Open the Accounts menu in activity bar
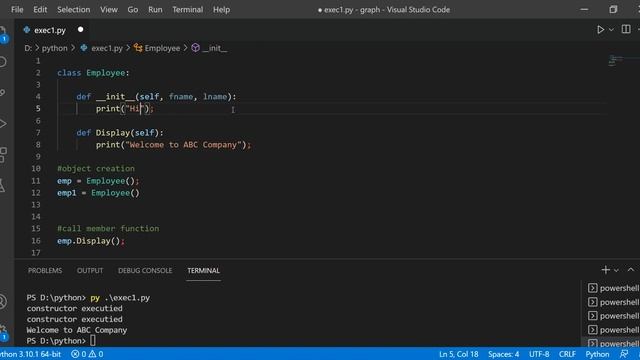 click(x=3, y=302)
